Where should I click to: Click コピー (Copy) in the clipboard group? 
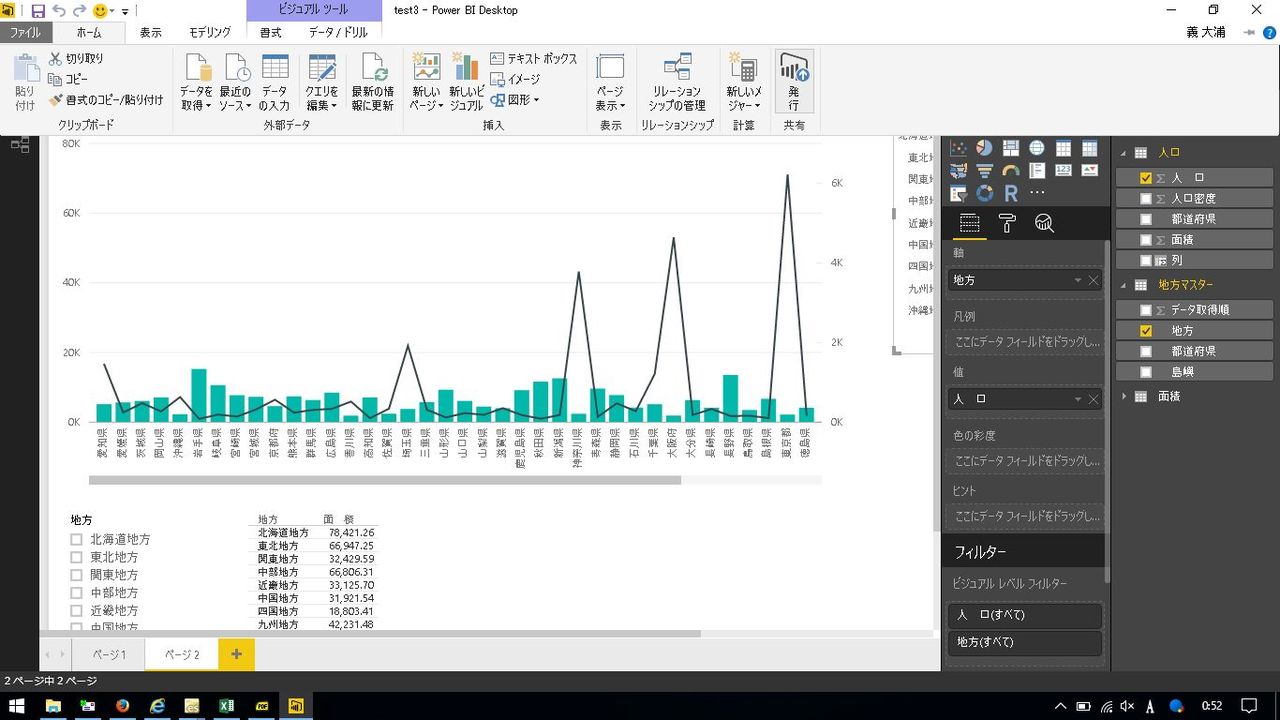pyautogui.click(x=68, y=79)
